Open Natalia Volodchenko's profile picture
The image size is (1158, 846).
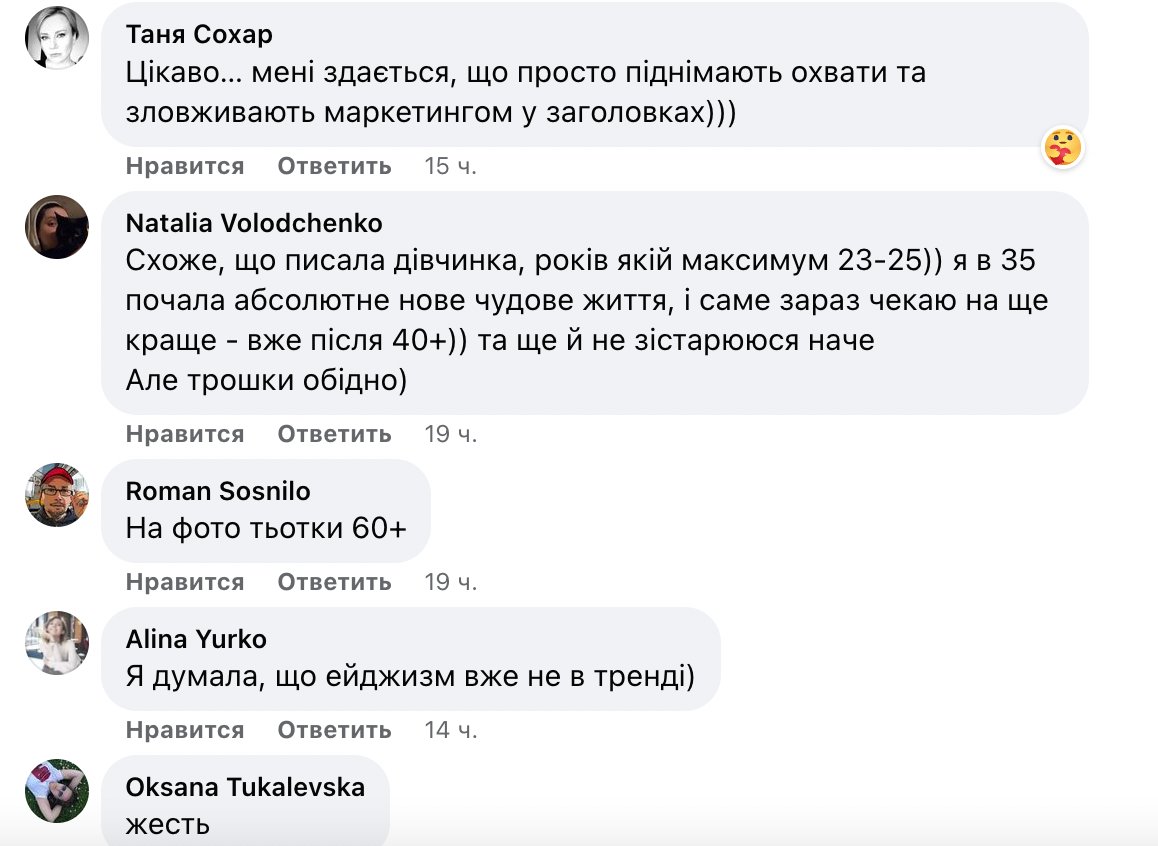[56, 227]
